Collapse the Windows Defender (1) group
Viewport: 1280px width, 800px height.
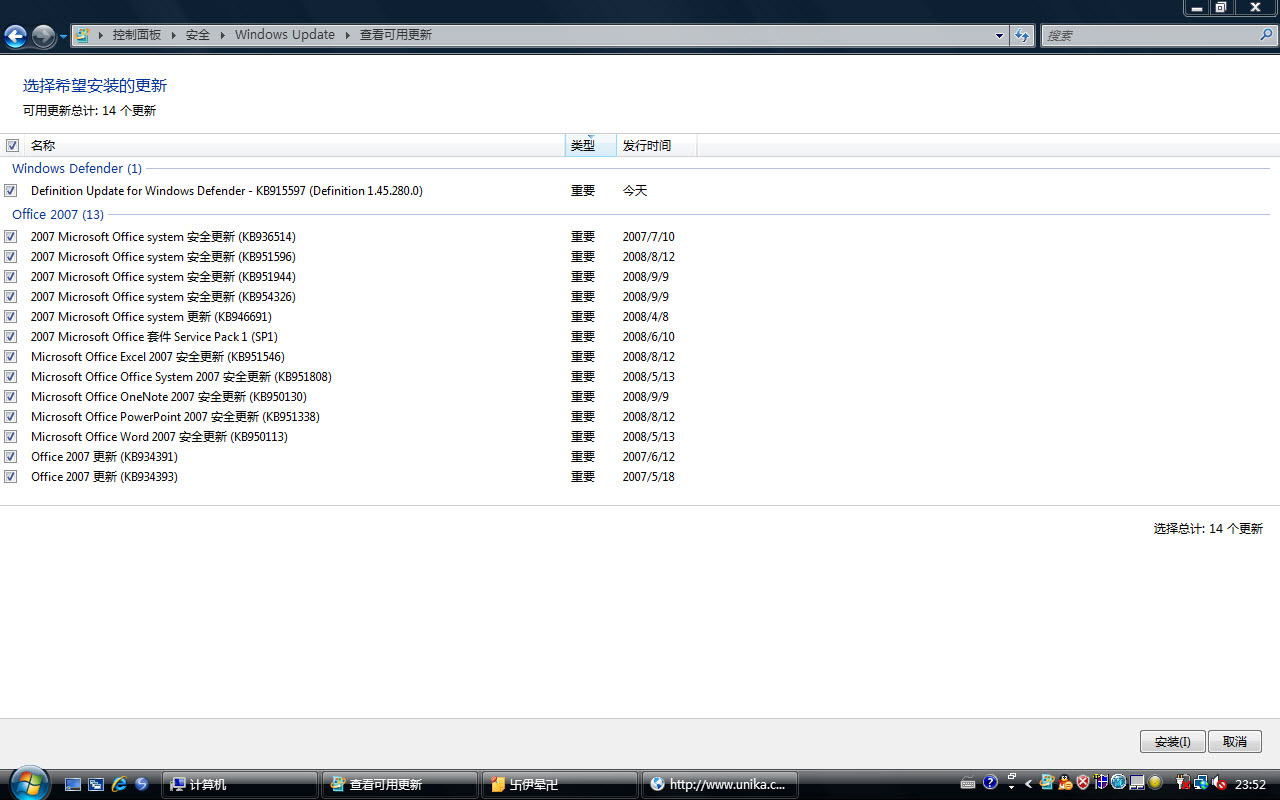[x=77, y=169]
